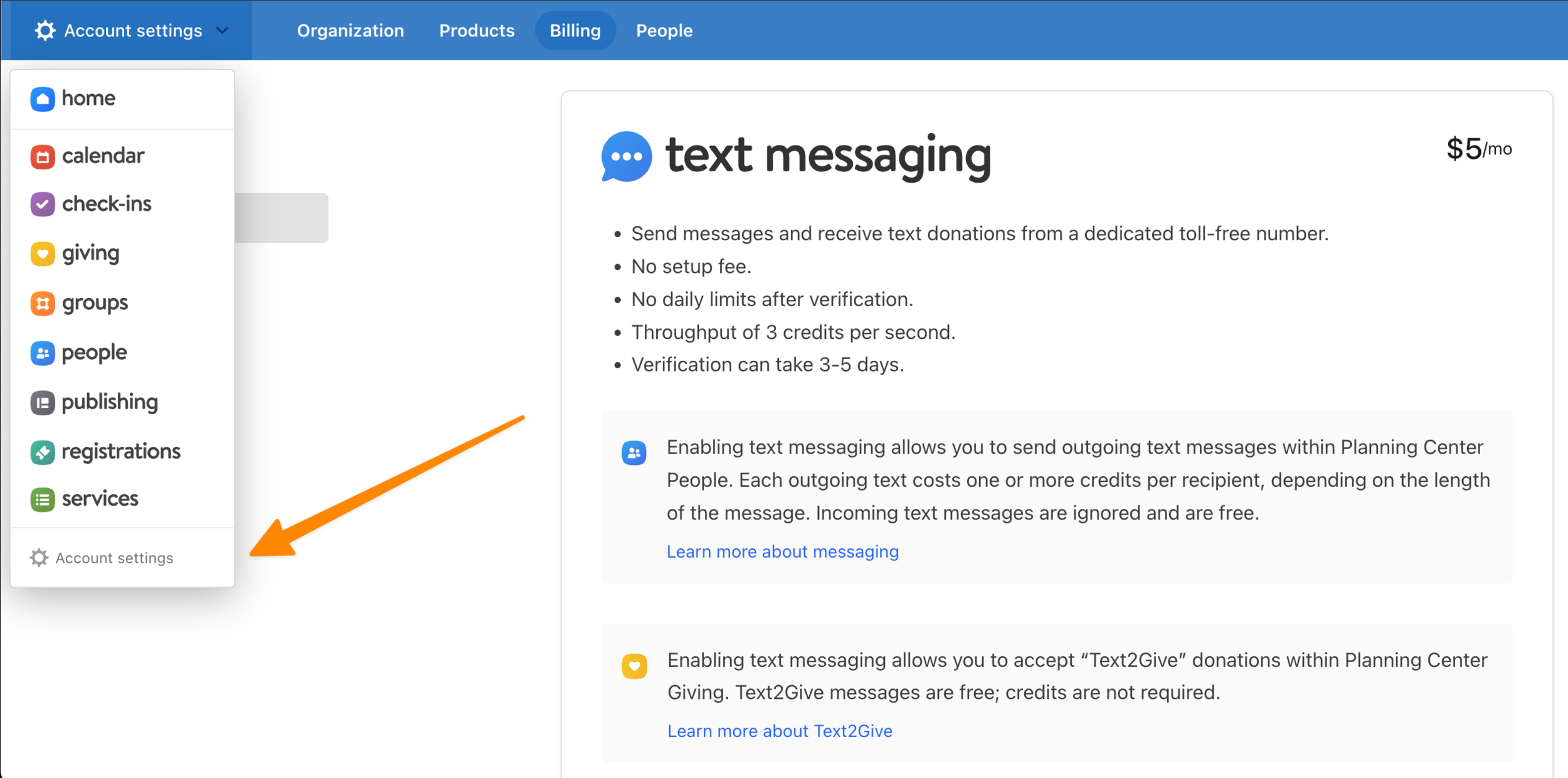Click the gear icon in top bar
The image size is (1568, 778).
coord(45,30)
